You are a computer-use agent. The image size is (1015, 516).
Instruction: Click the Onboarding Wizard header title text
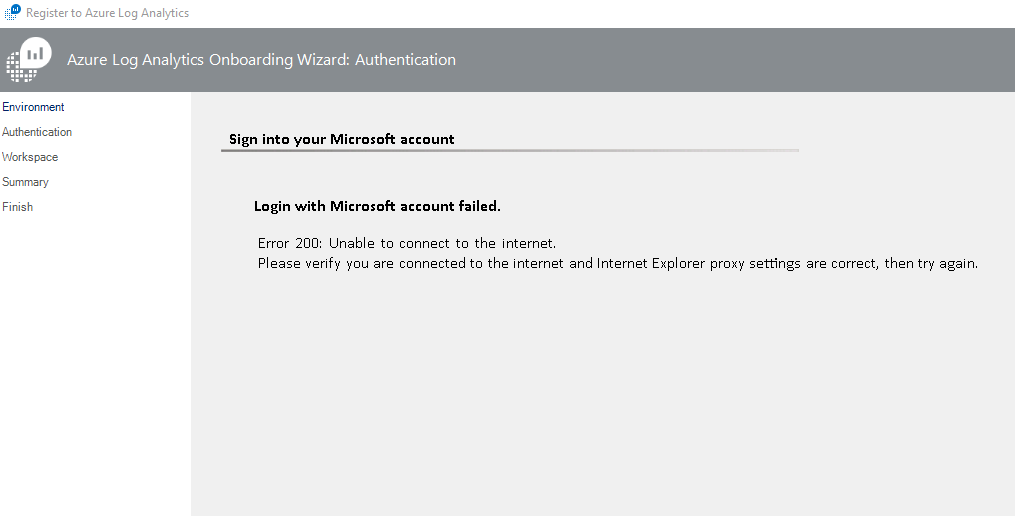[262, 60]
